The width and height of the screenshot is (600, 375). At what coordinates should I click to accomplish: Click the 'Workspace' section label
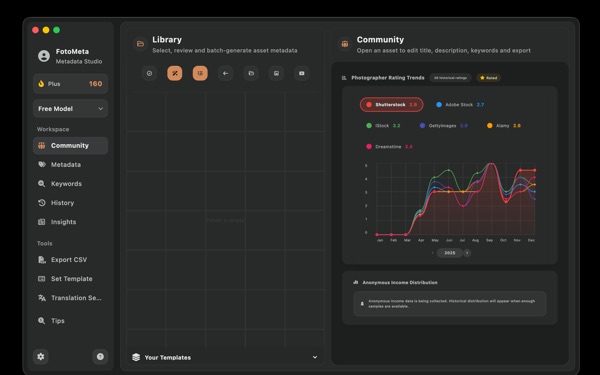pos(53,129)
